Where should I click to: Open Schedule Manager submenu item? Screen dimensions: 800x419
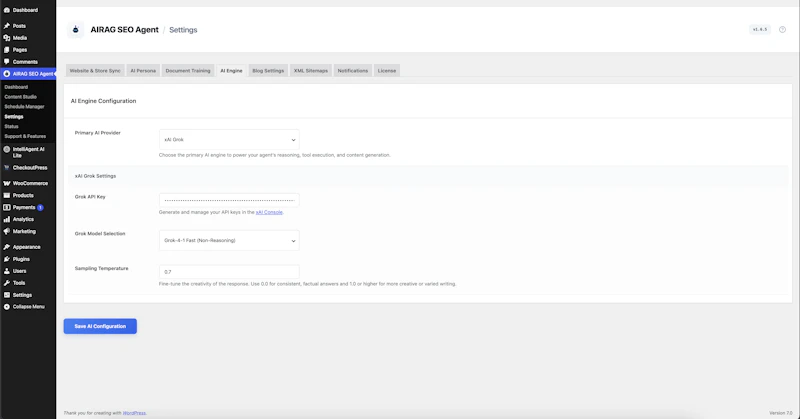24,107
